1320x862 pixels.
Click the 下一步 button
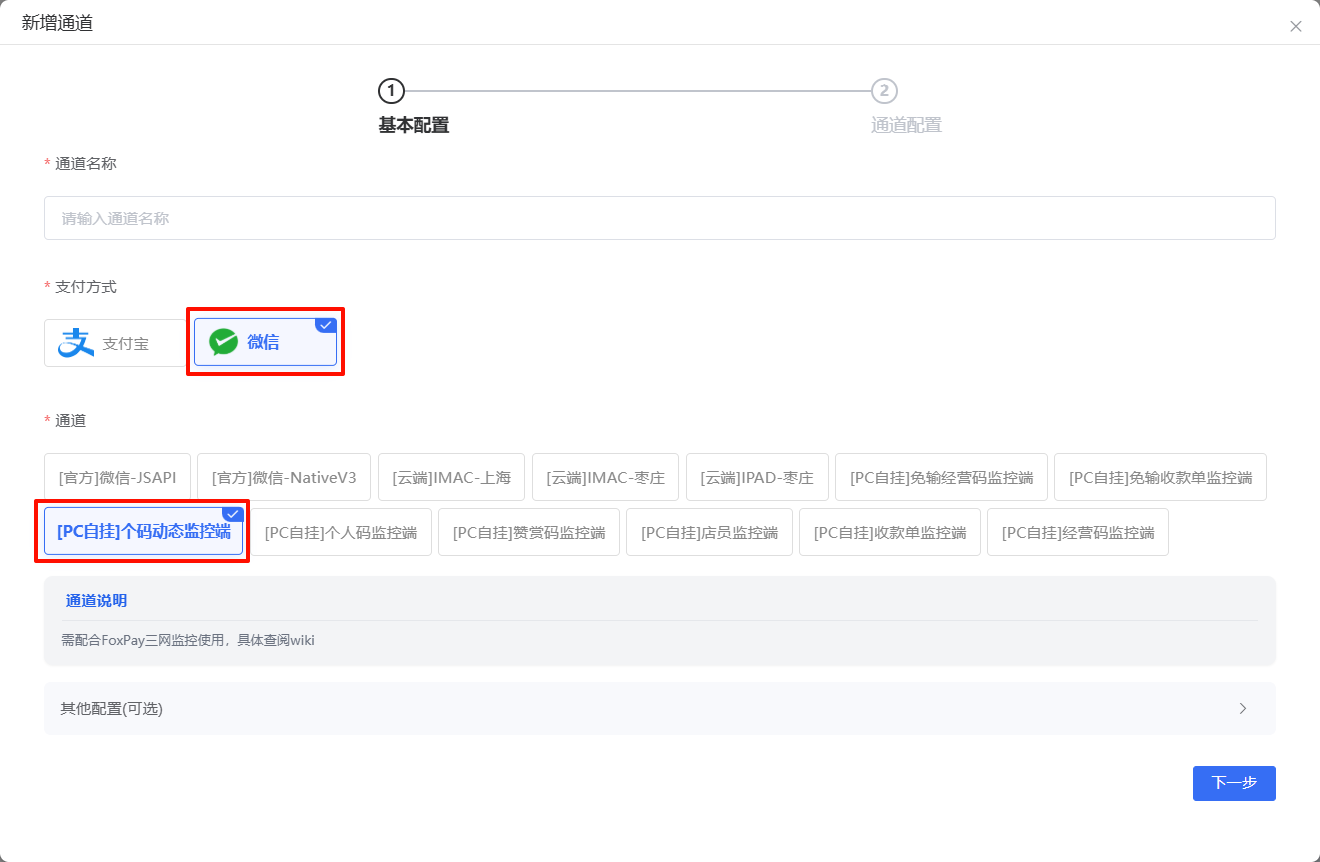pos(1233,783)
